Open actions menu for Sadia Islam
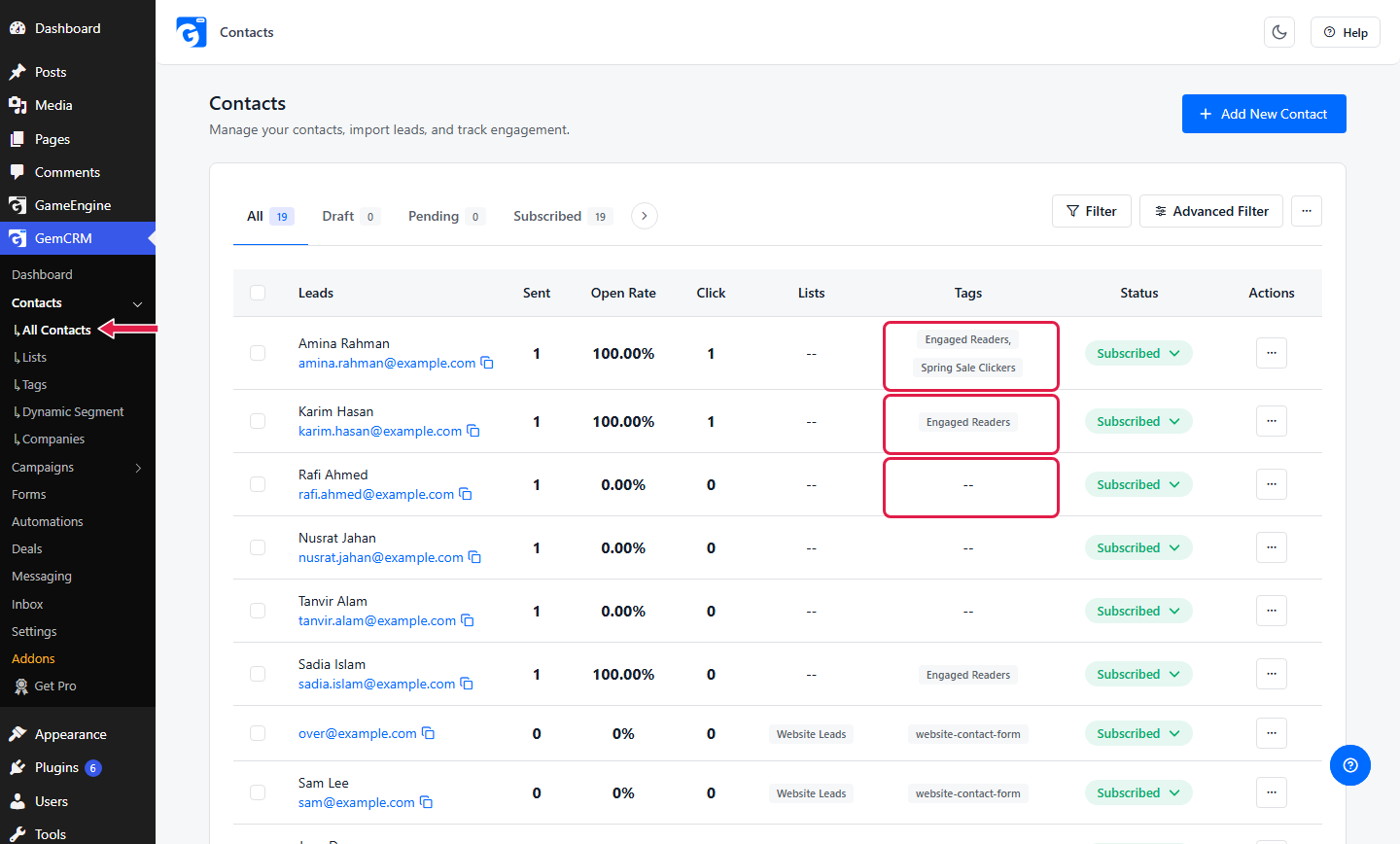1400x844 pixels. [x=1272, y=674]
